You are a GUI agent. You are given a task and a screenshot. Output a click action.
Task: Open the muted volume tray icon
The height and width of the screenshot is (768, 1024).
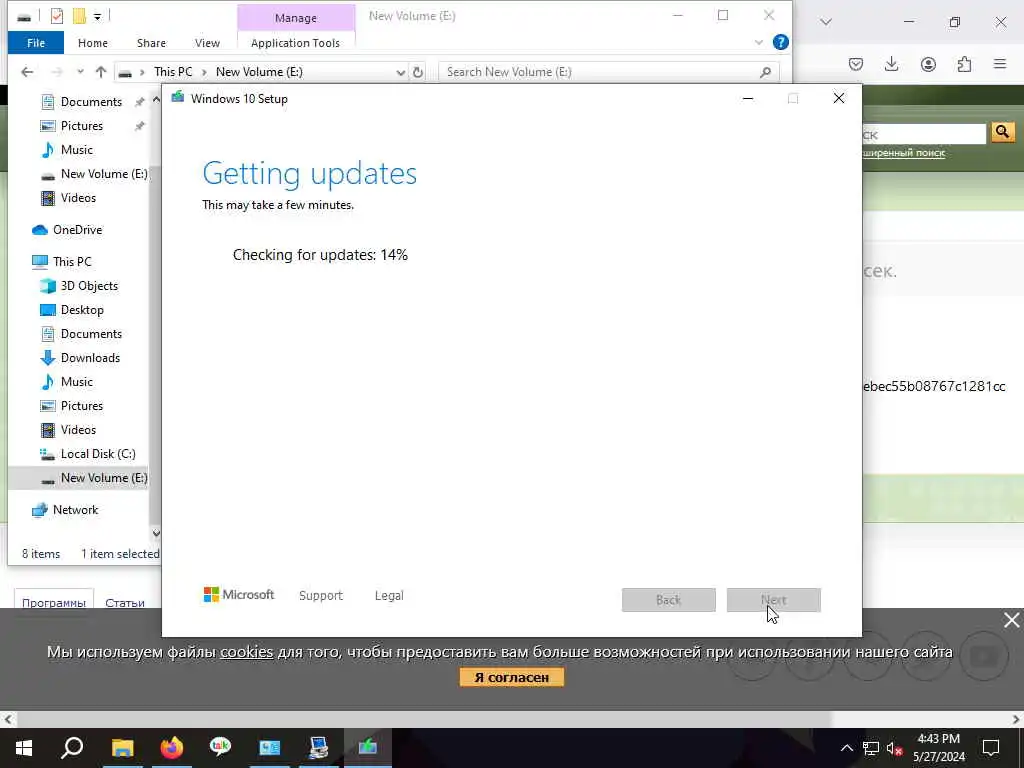pyautogui.click(x=895, y=748)
